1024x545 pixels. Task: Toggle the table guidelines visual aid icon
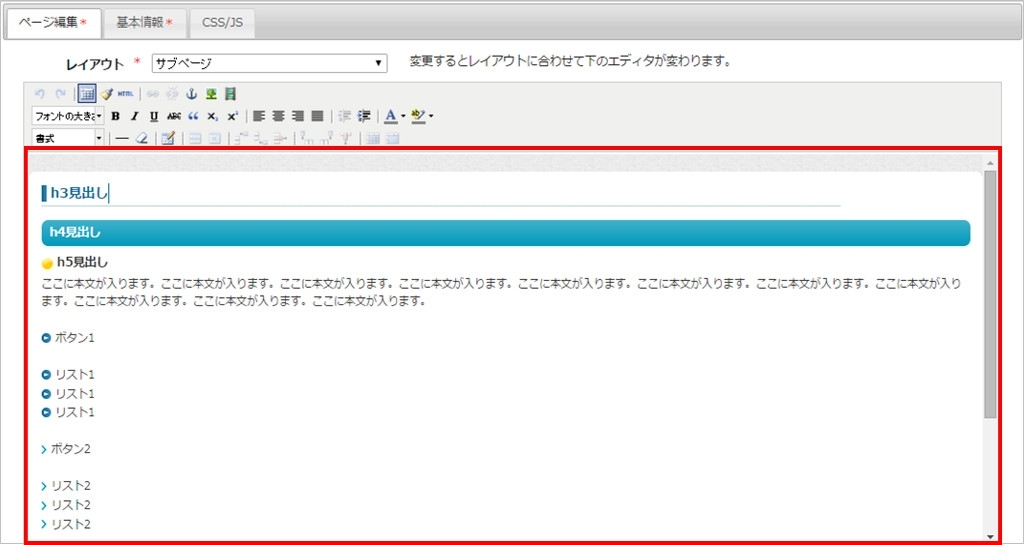[x=88, y=94]
